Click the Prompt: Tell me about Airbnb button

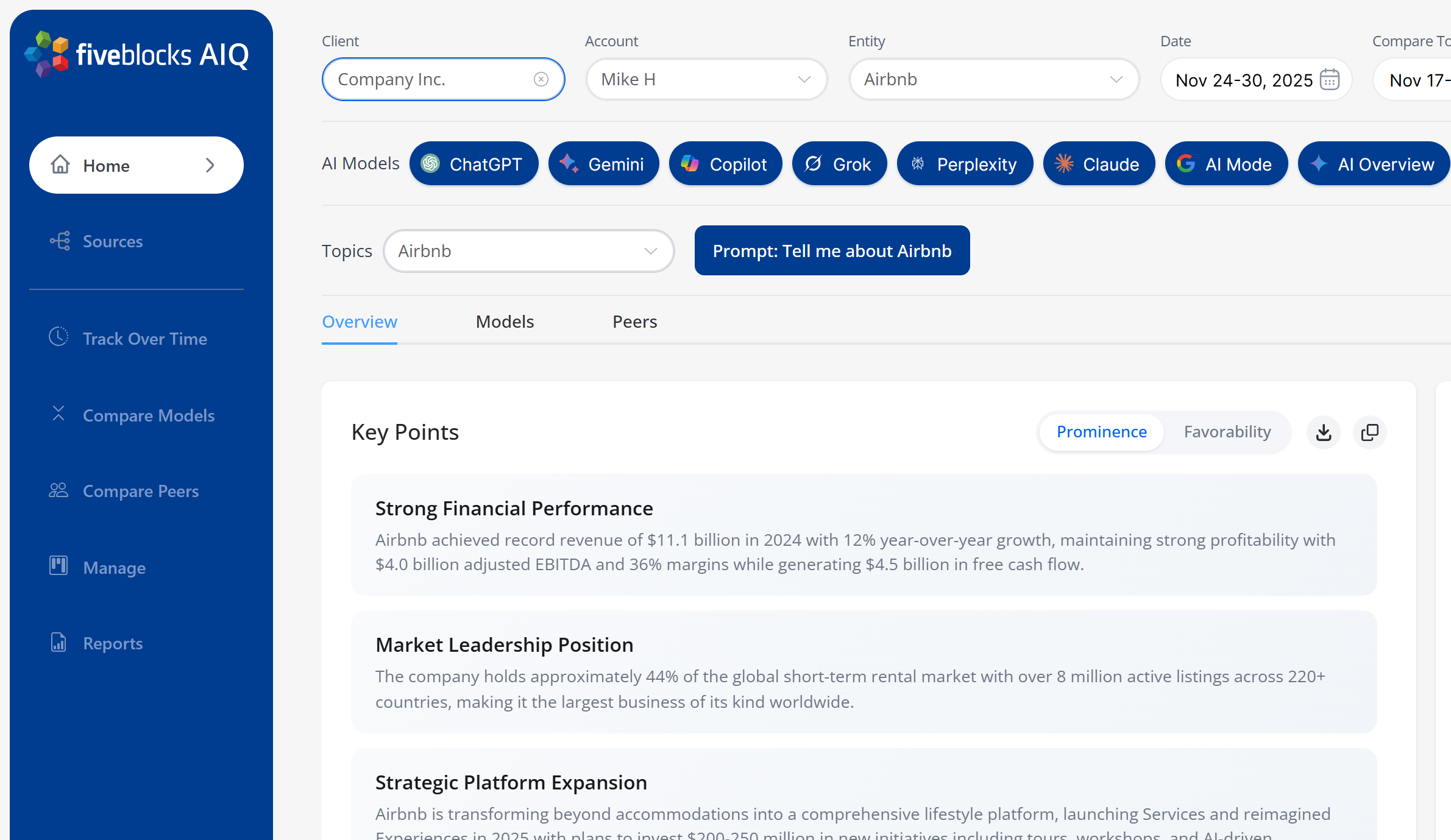pos(832,251)
